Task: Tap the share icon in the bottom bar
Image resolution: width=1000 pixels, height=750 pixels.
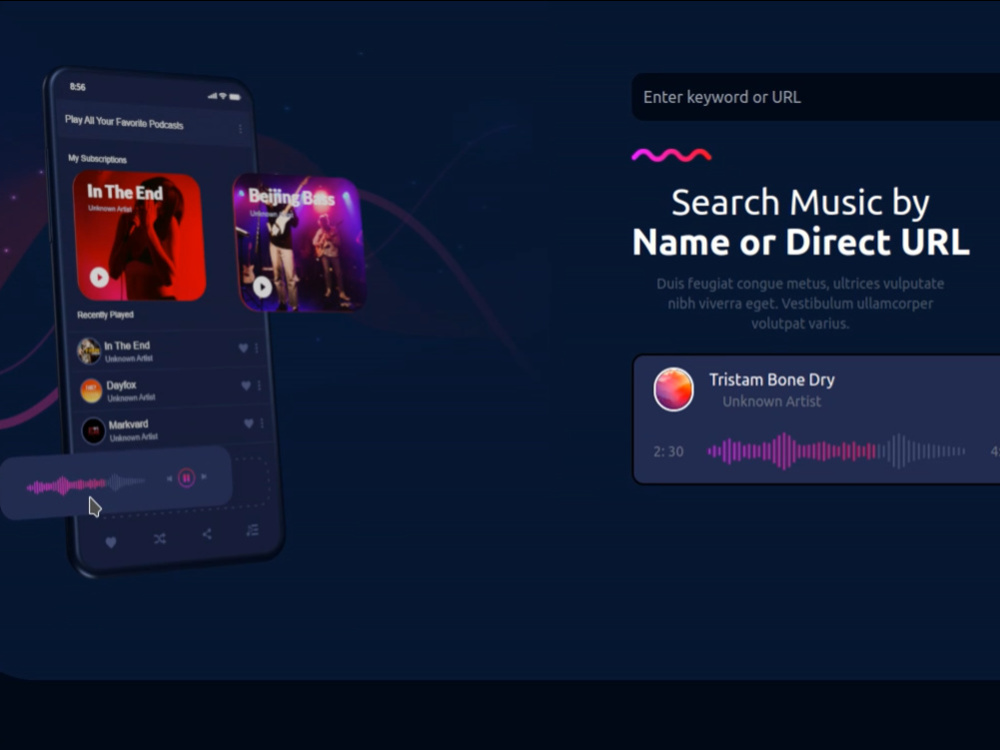Action: tap(207, 534)
